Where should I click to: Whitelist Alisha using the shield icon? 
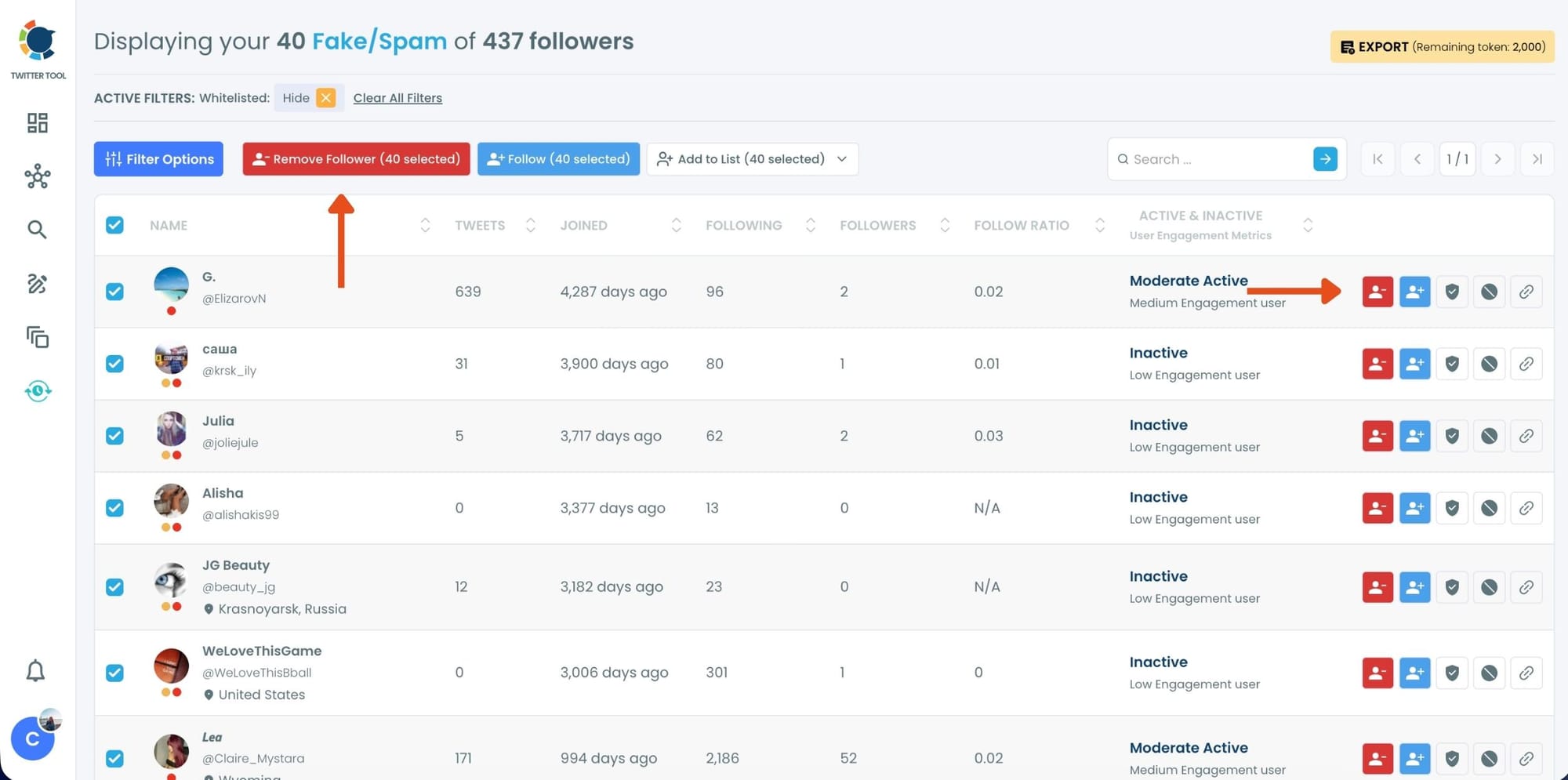[1452, 507]
